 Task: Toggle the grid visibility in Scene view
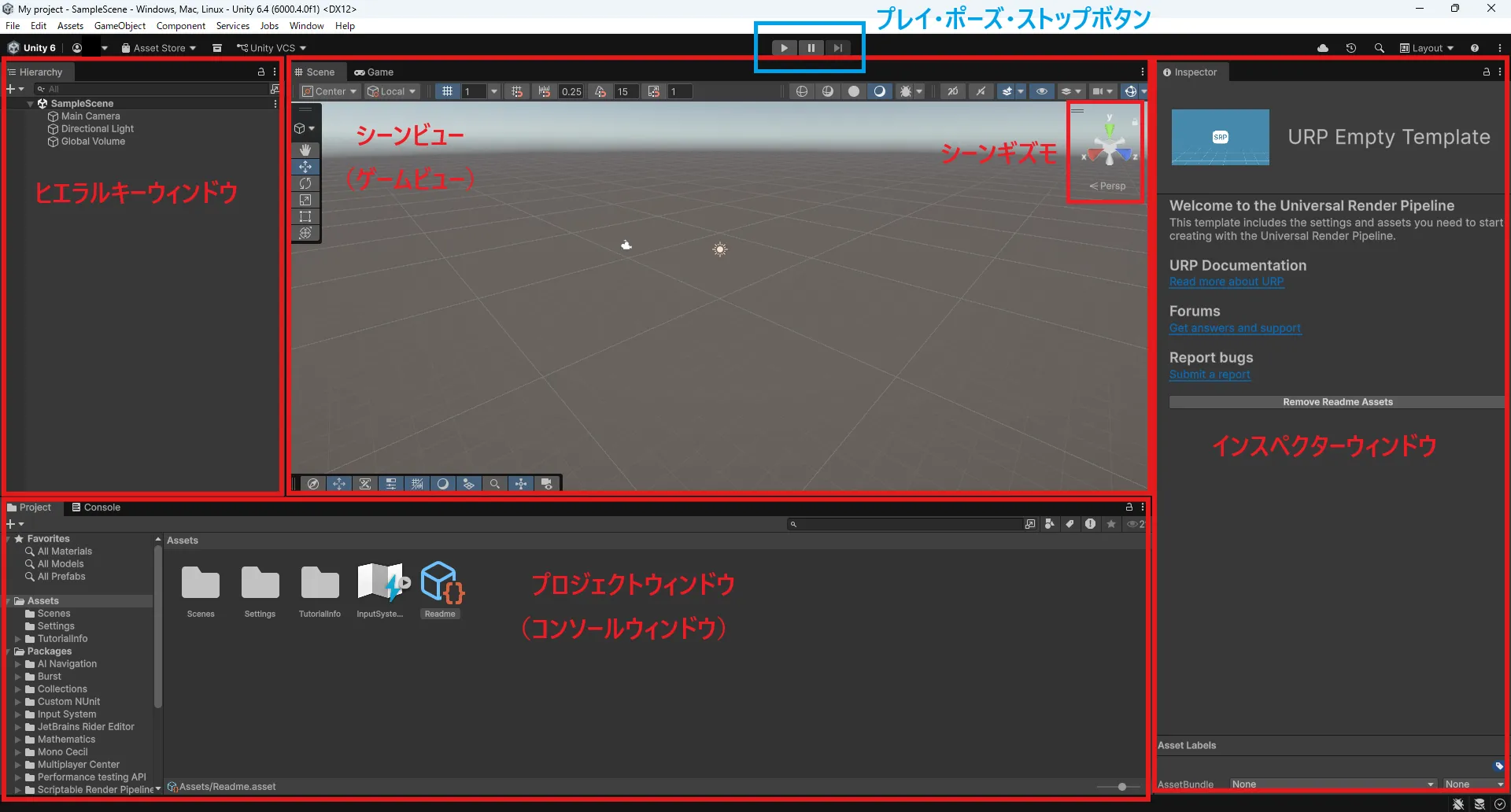[x=448, y=90]
